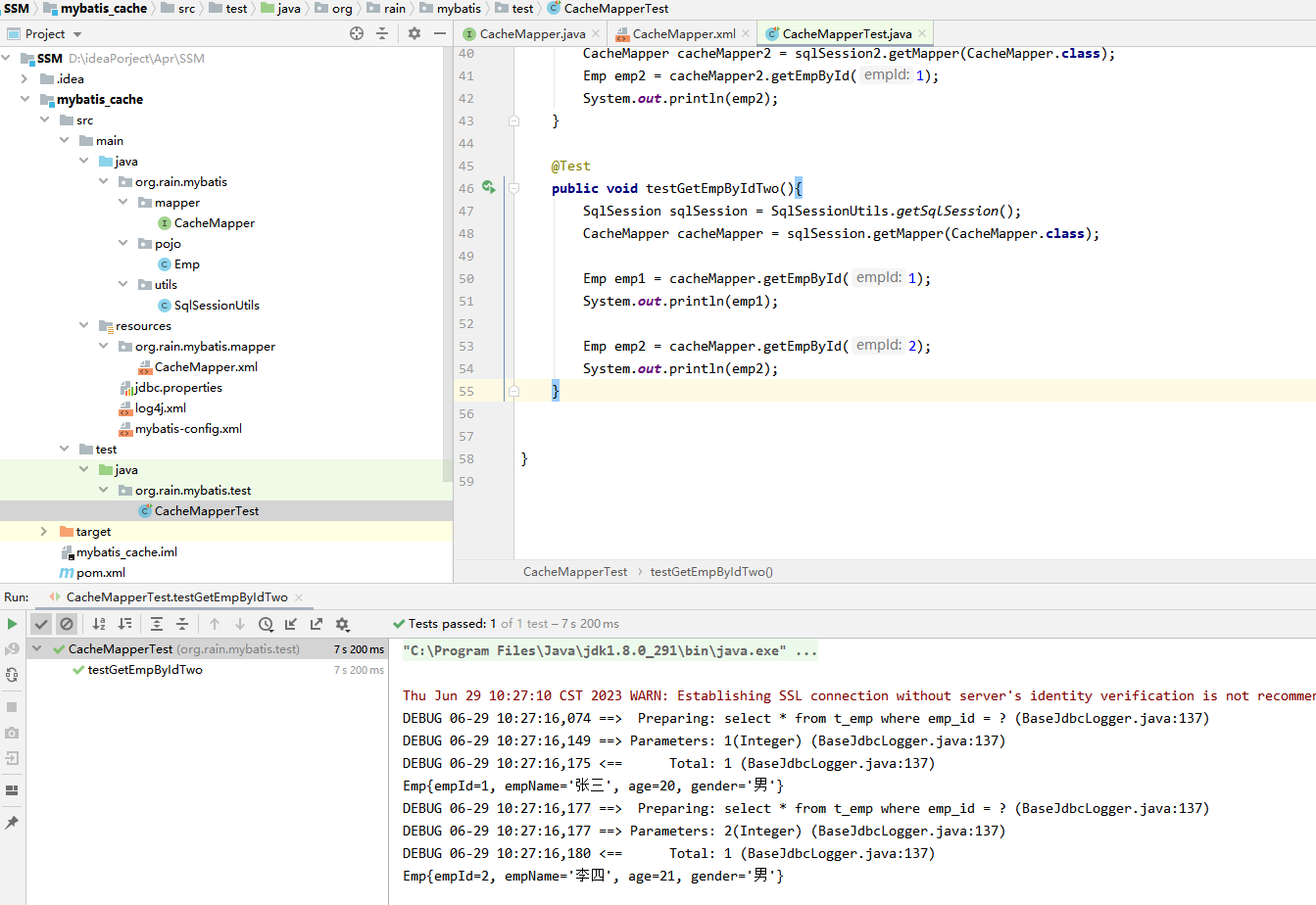The height and width of the screenshot is (905, 1316).
Task: Jump to next failed test arrow
Action: click(240, 624)
